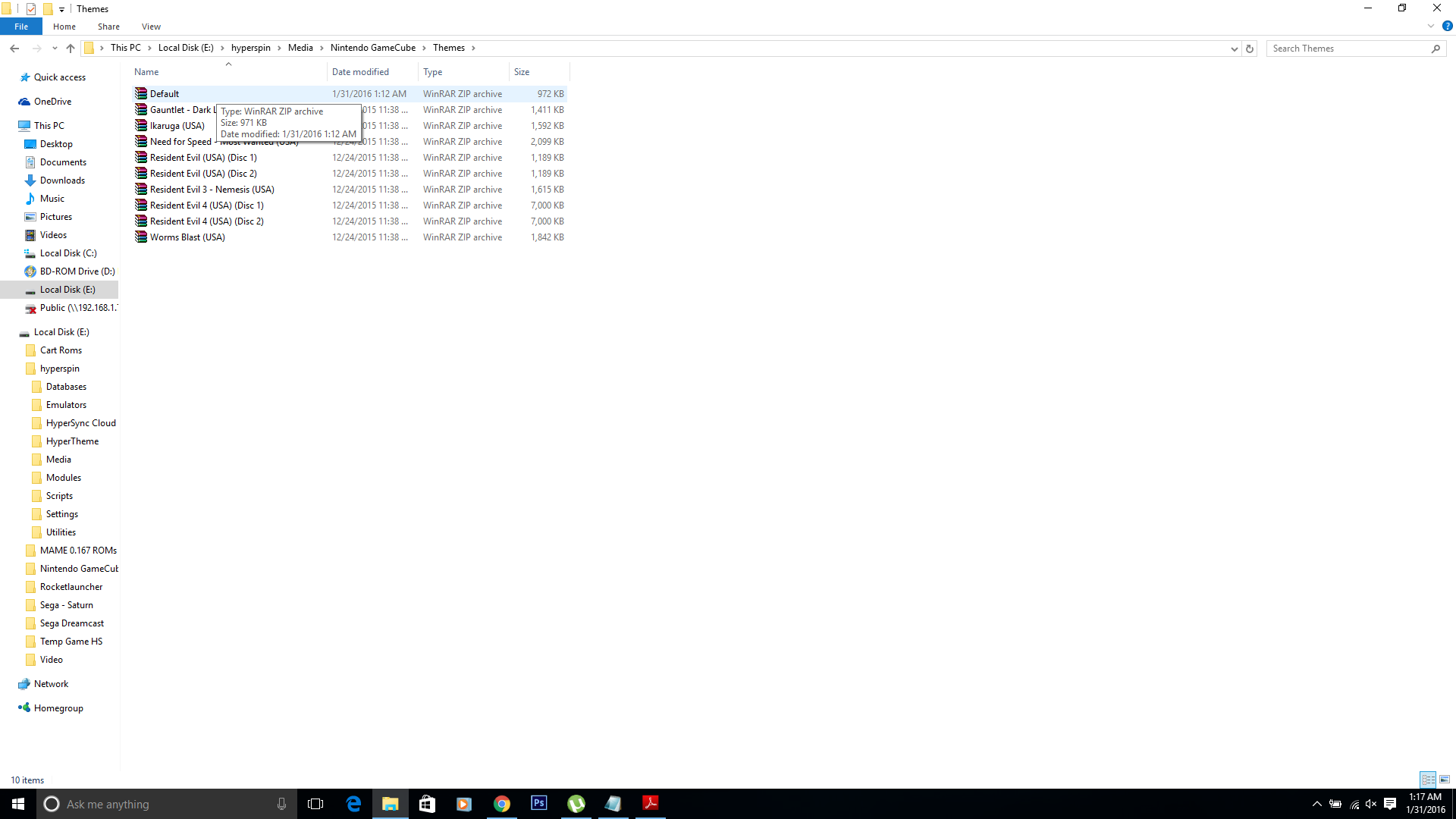1456x819 pixels.
Task: Expand quick access toolbar dropdown
Action: pyautogui.click(x=61, y=9)
